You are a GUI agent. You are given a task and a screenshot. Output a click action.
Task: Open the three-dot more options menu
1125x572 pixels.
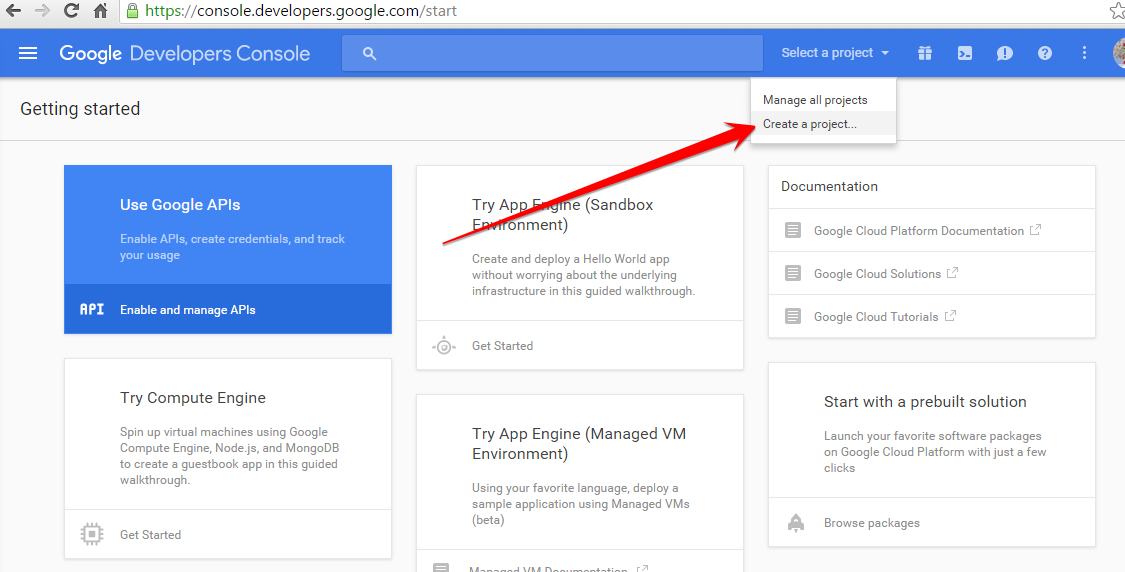[1084, 53]
